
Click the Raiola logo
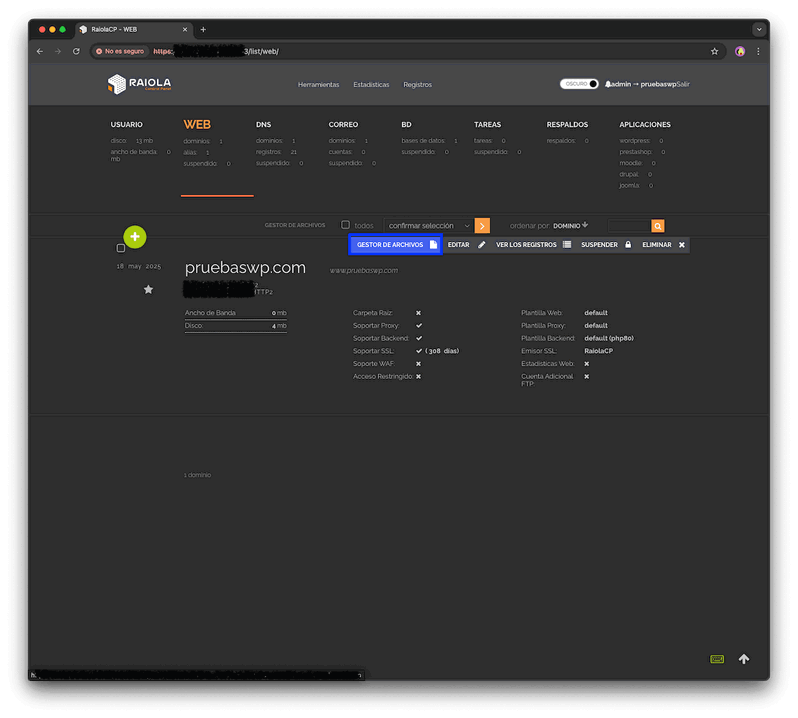click(139, 84)
